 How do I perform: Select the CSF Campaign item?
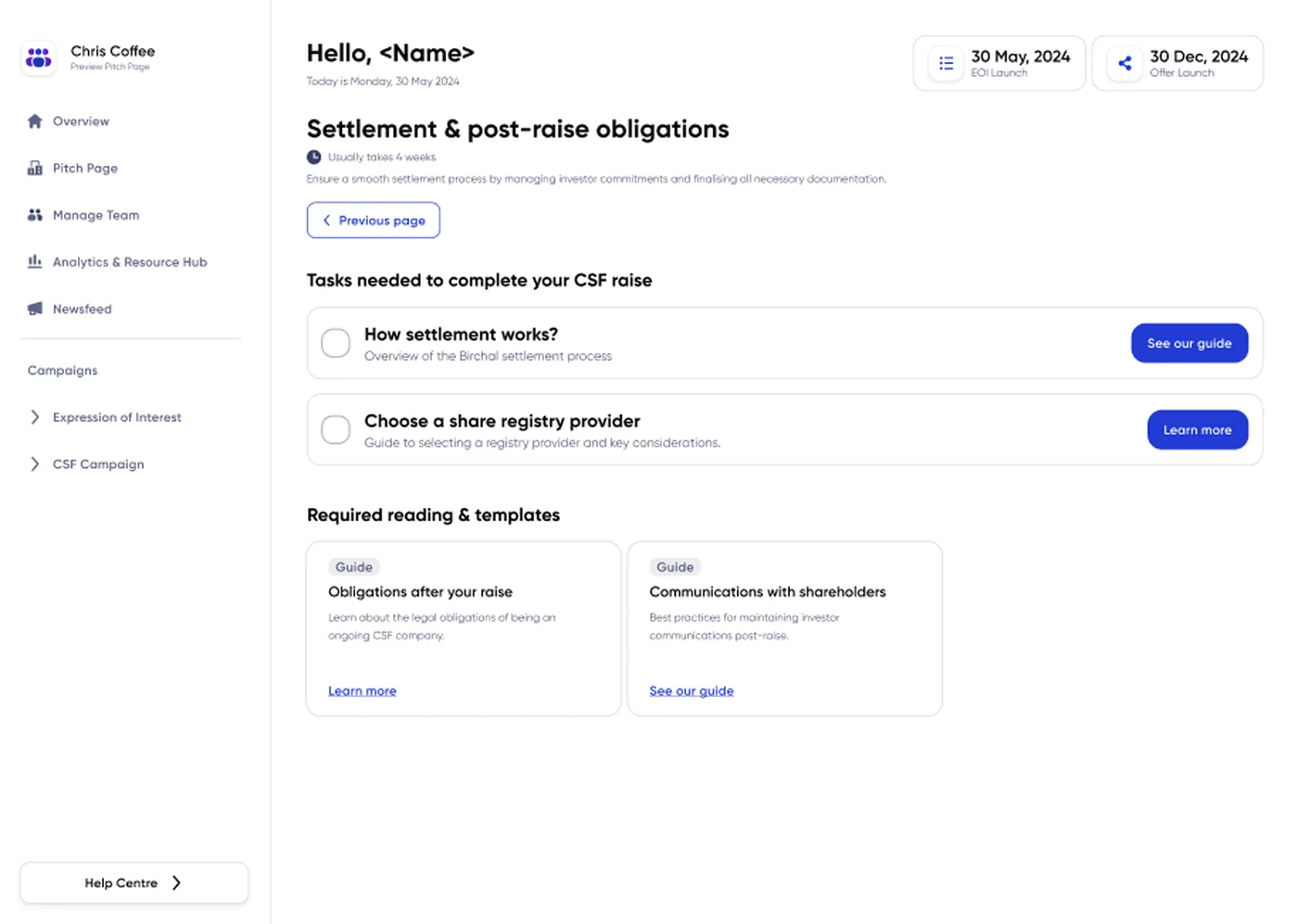[x=98, y=464]
